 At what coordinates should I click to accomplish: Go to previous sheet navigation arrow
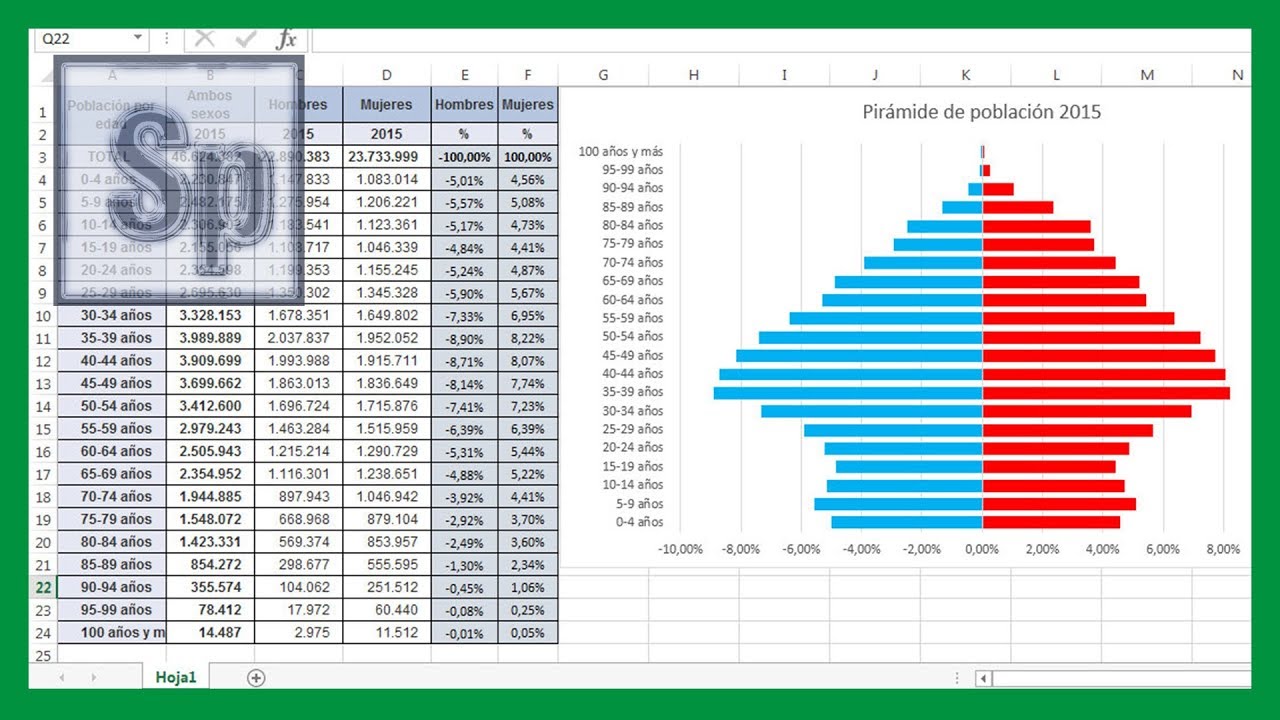[x=63, y=678]
